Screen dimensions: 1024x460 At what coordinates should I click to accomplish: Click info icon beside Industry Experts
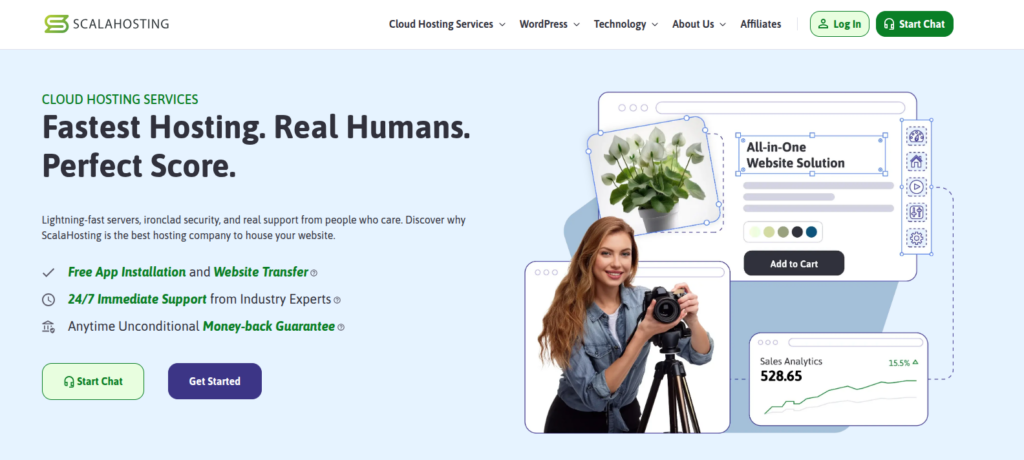(337, 300)
